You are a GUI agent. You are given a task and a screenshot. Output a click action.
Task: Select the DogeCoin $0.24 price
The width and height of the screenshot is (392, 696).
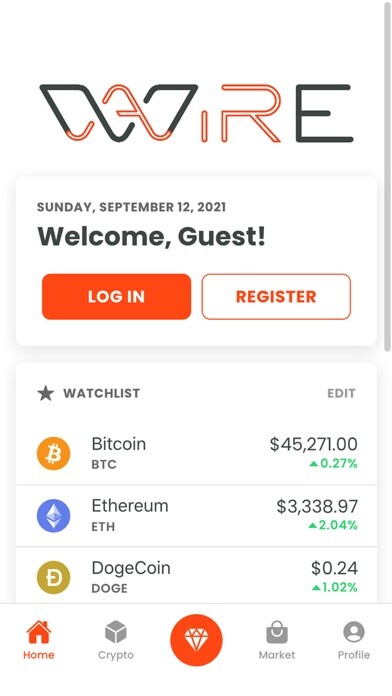pos(334,568)
